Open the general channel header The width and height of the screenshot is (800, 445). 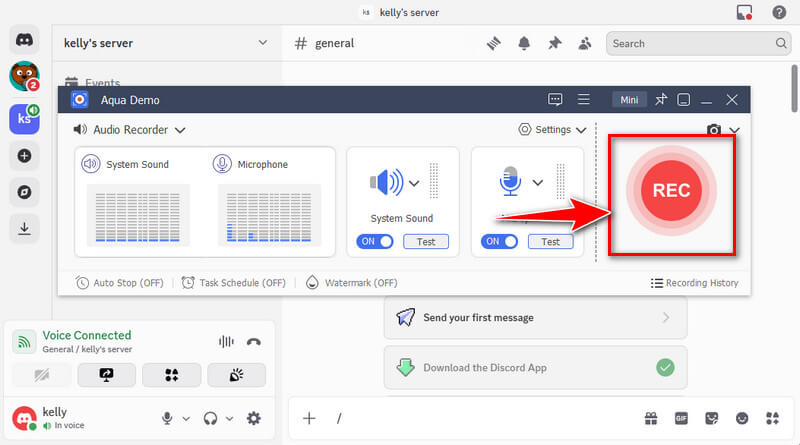(324, 43)
